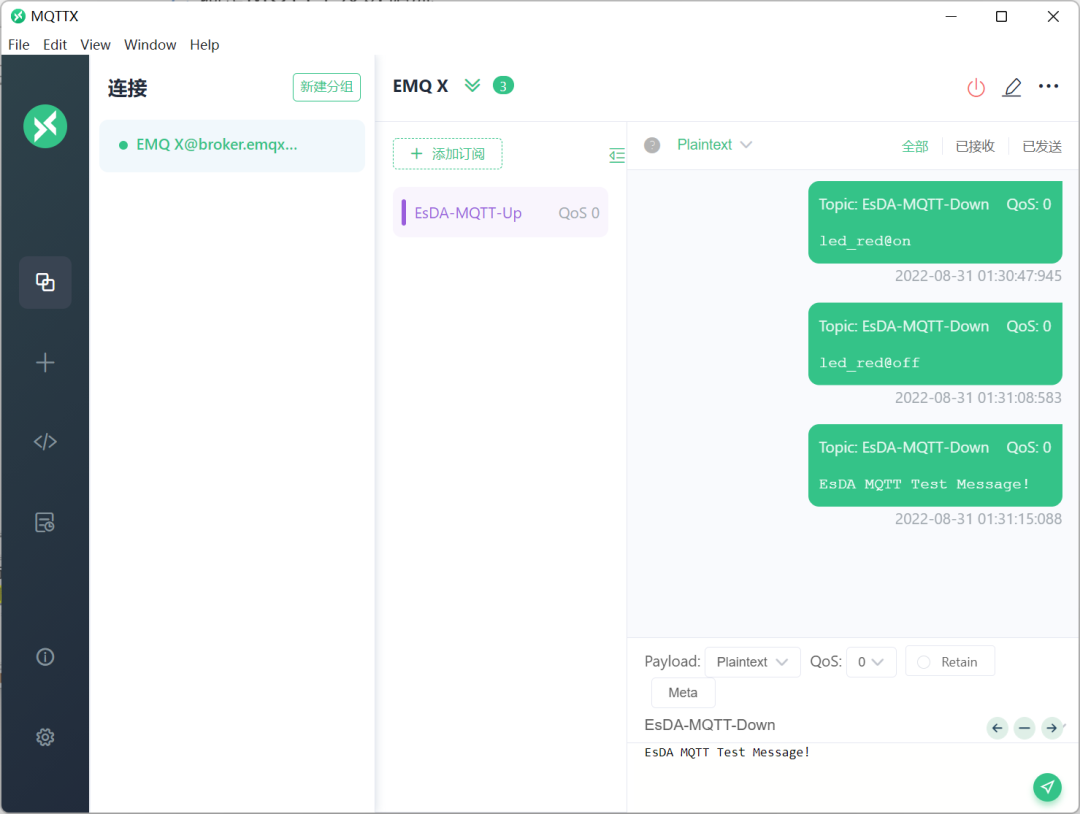Viewport: 1080px width, 814px height.
Task: Open the File menu
Action: tap(19, 45)
